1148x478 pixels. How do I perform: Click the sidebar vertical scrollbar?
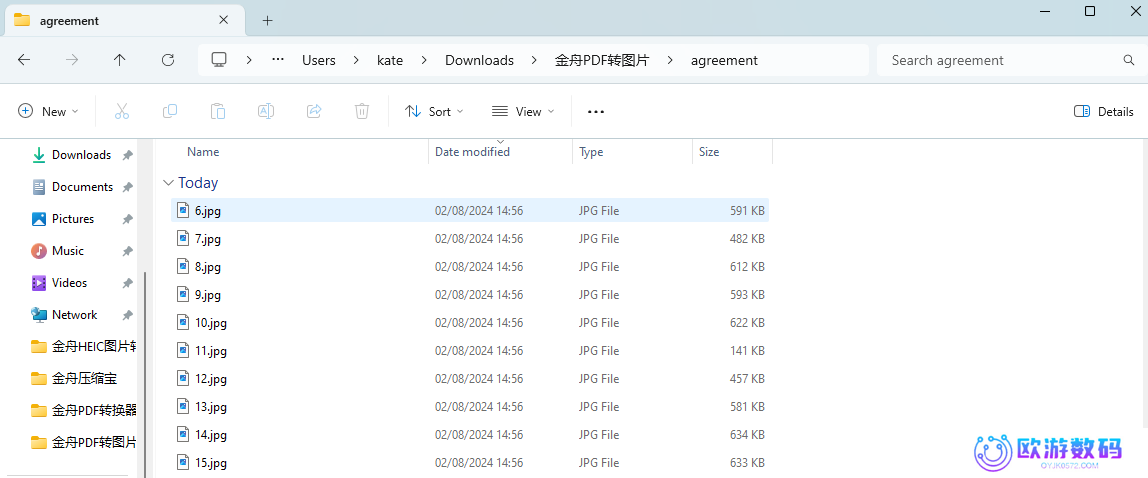point(145,373)
